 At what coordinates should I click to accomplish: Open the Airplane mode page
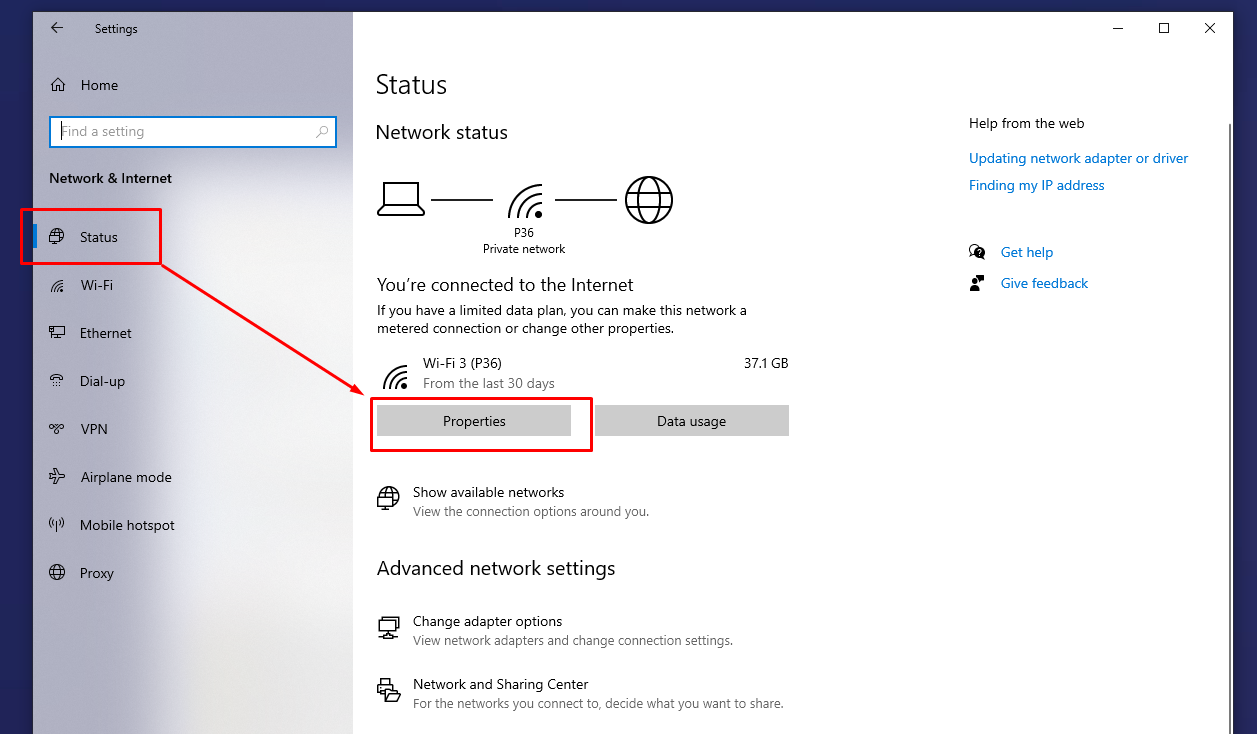125,478
